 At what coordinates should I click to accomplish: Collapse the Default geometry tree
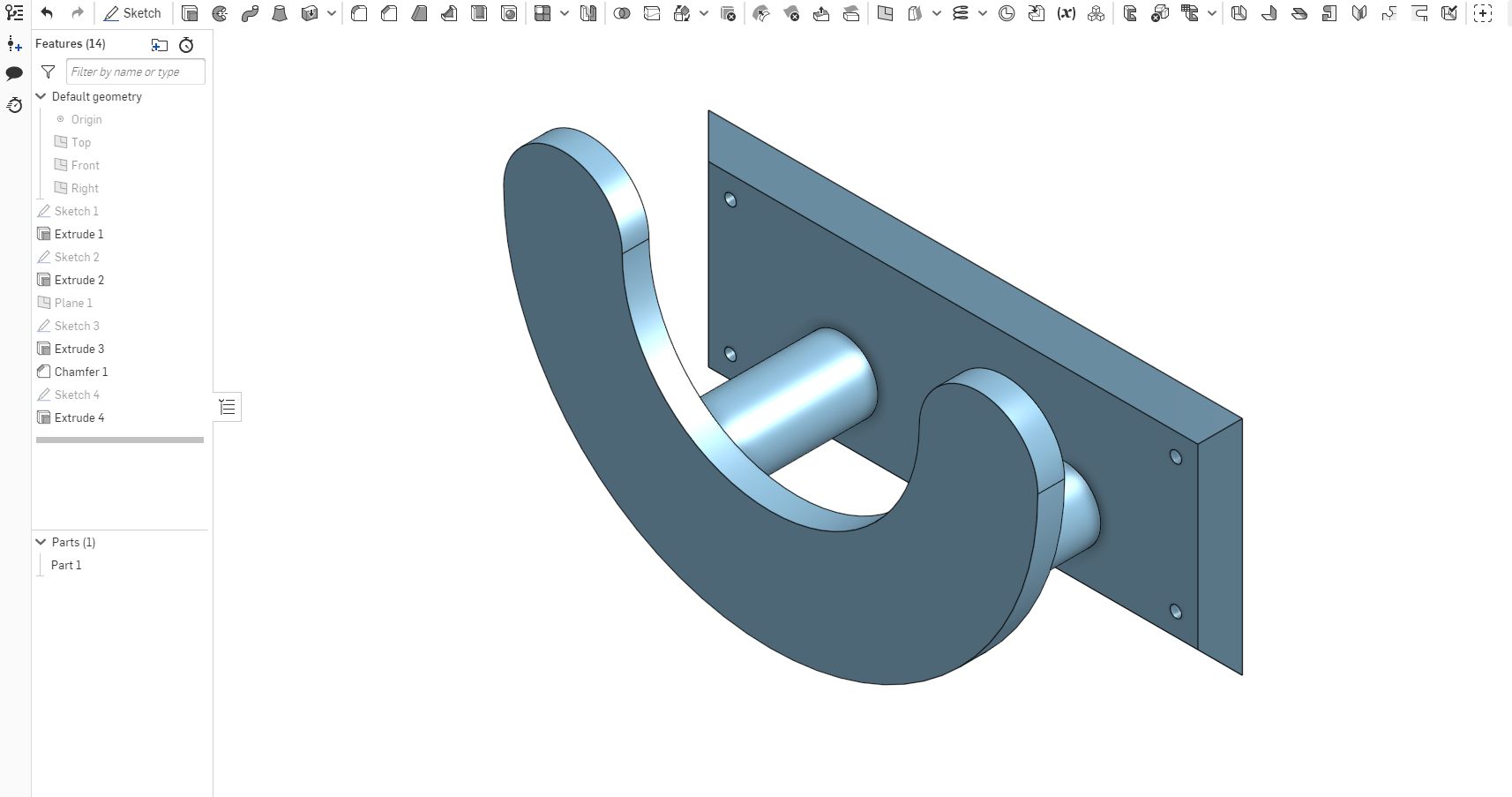pyautogui.click(x=41, y=96)
